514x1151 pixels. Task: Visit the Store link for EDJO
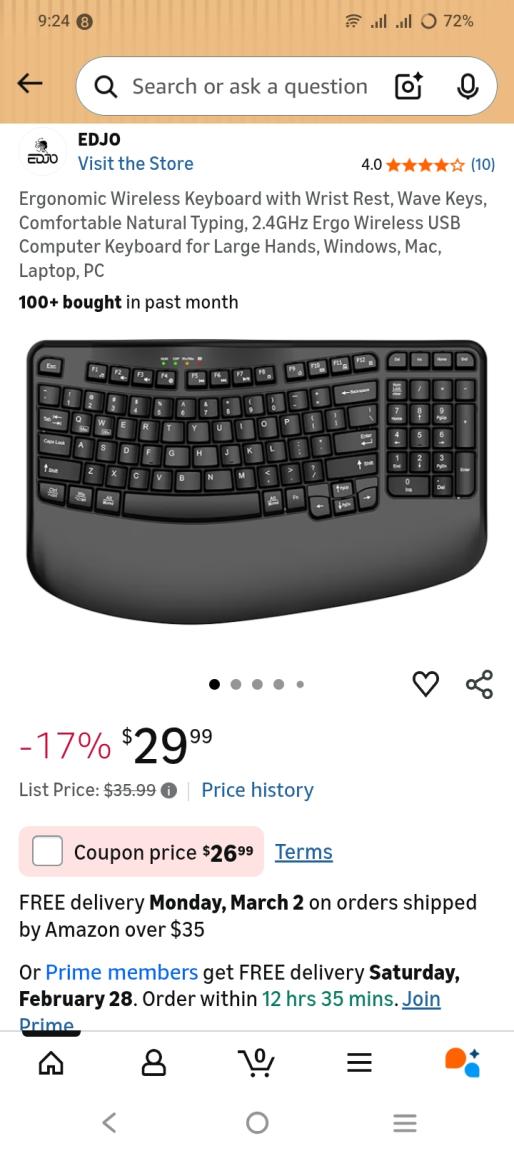click(136, 163)
